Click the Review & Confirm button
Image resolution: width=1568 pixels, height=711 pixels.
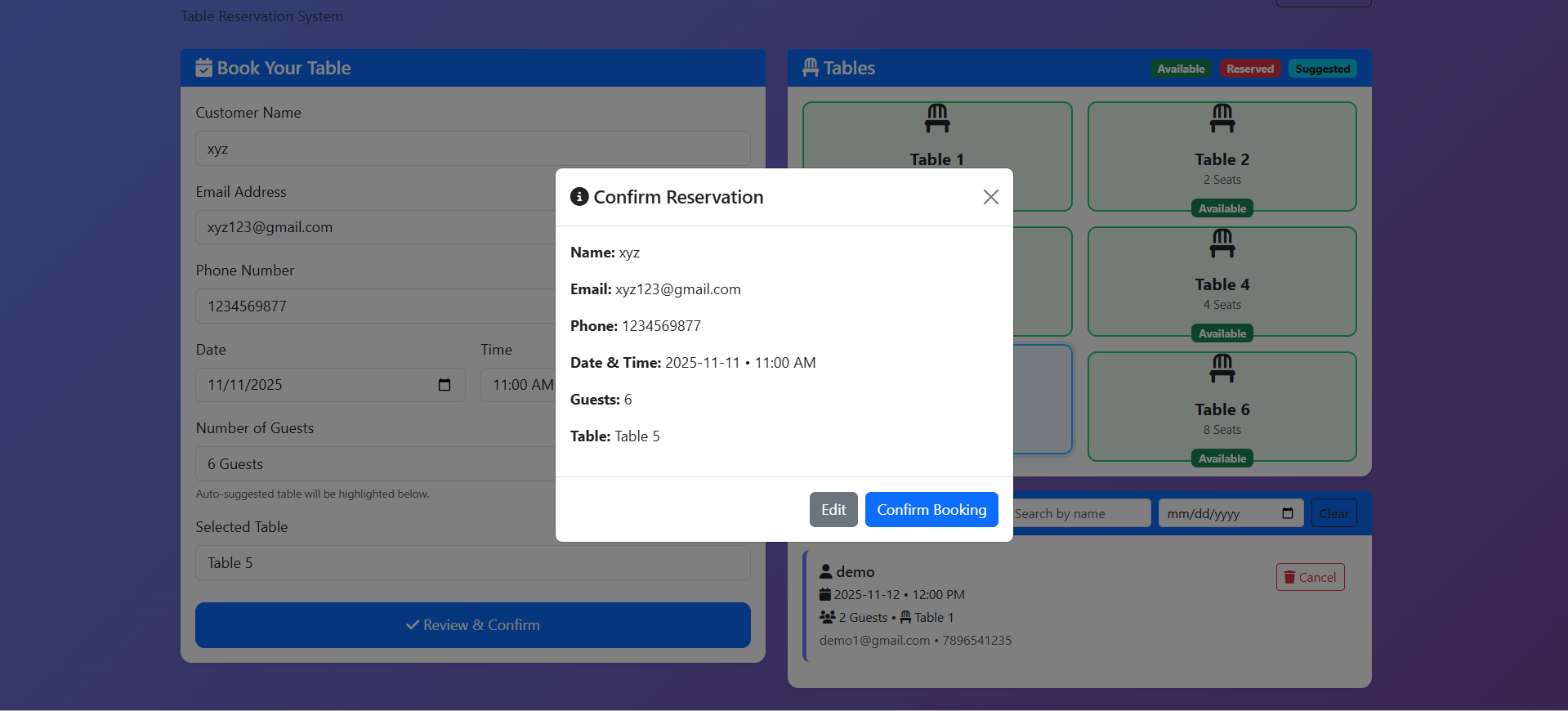pyautogui.click(x=473, y=625)
